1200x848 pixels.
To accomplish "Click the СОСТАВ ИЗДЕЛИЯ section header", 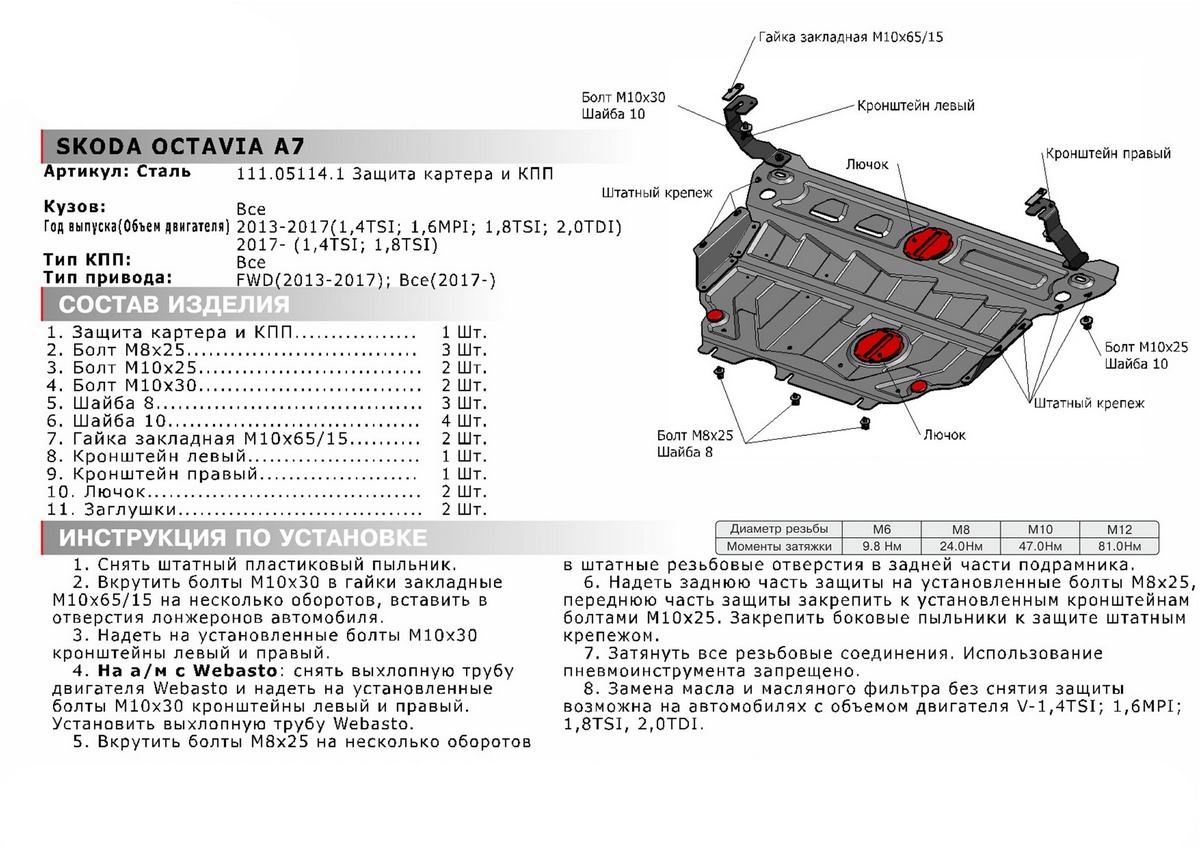I will (x=174, y=305).
